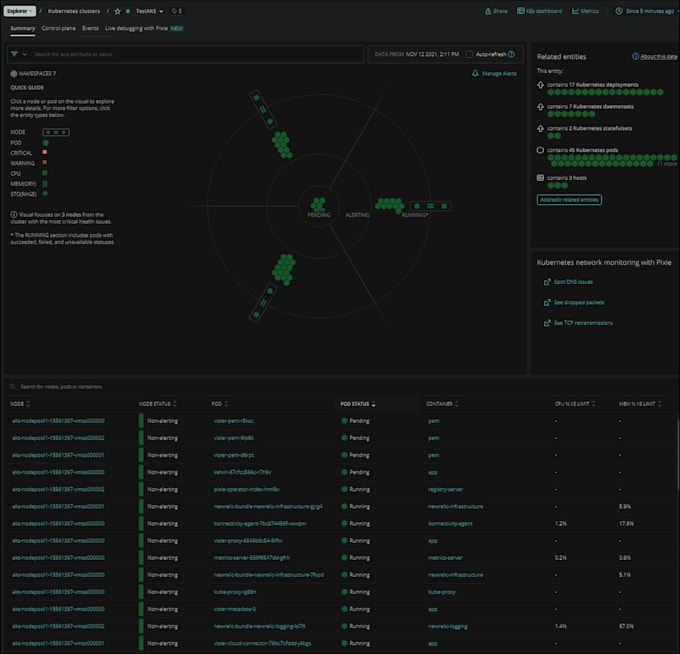Viewport: 680px width, 654px height.
Task: Click the table search magnifier icon
Action: coord(13,386)
